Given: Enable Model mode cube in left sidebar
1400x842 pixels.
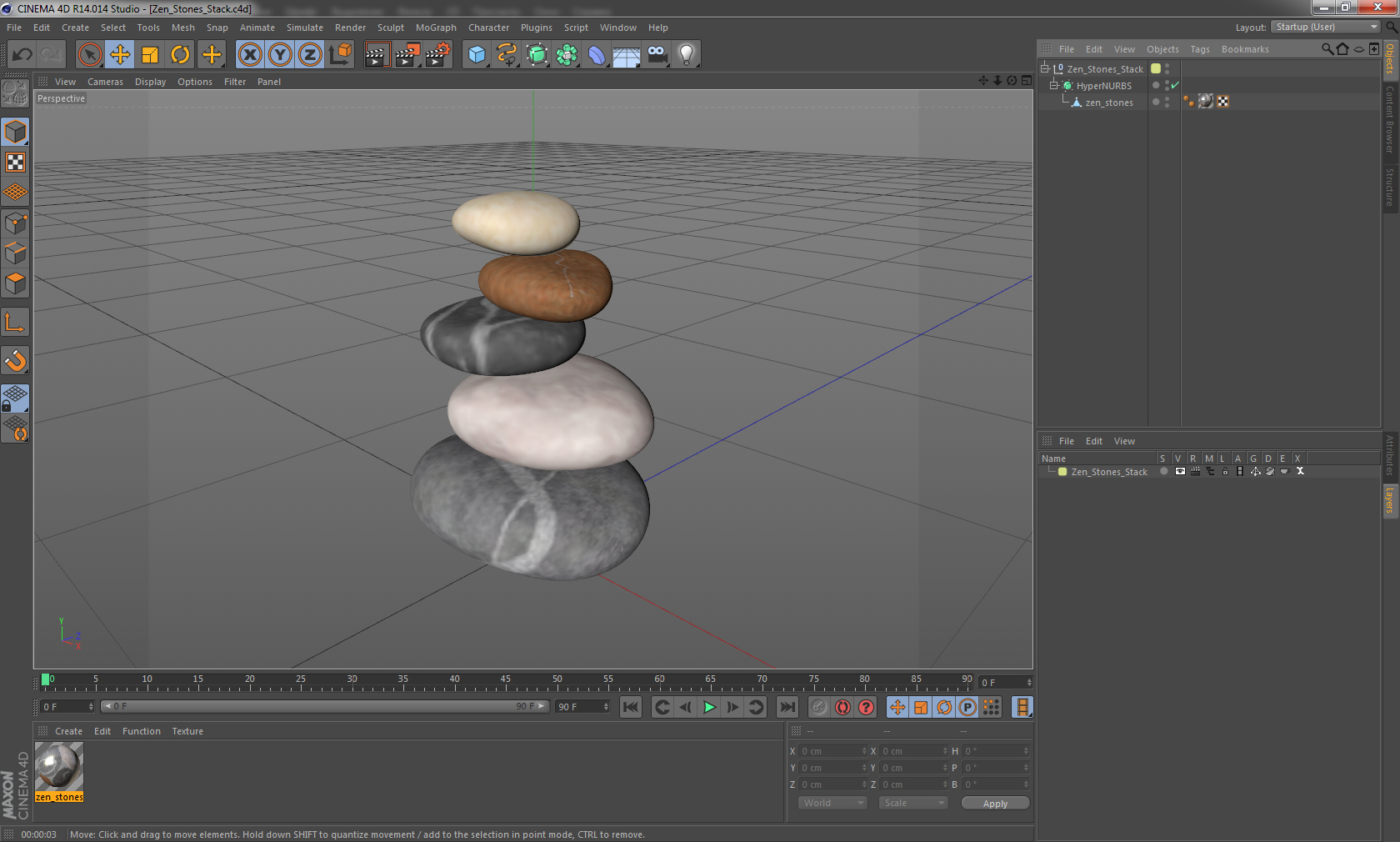Looking at the screenshot, I should (16, 132).
